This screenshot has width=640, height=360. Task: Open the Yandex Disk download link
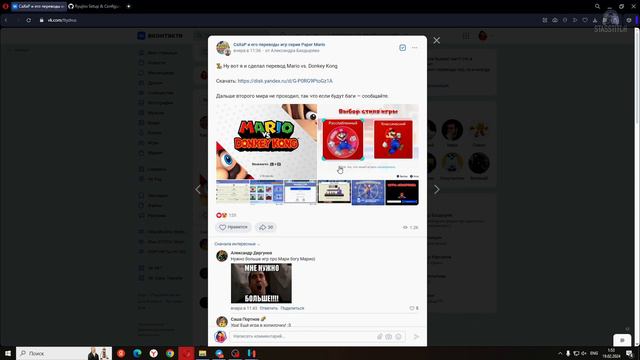(x=285, y=81)
